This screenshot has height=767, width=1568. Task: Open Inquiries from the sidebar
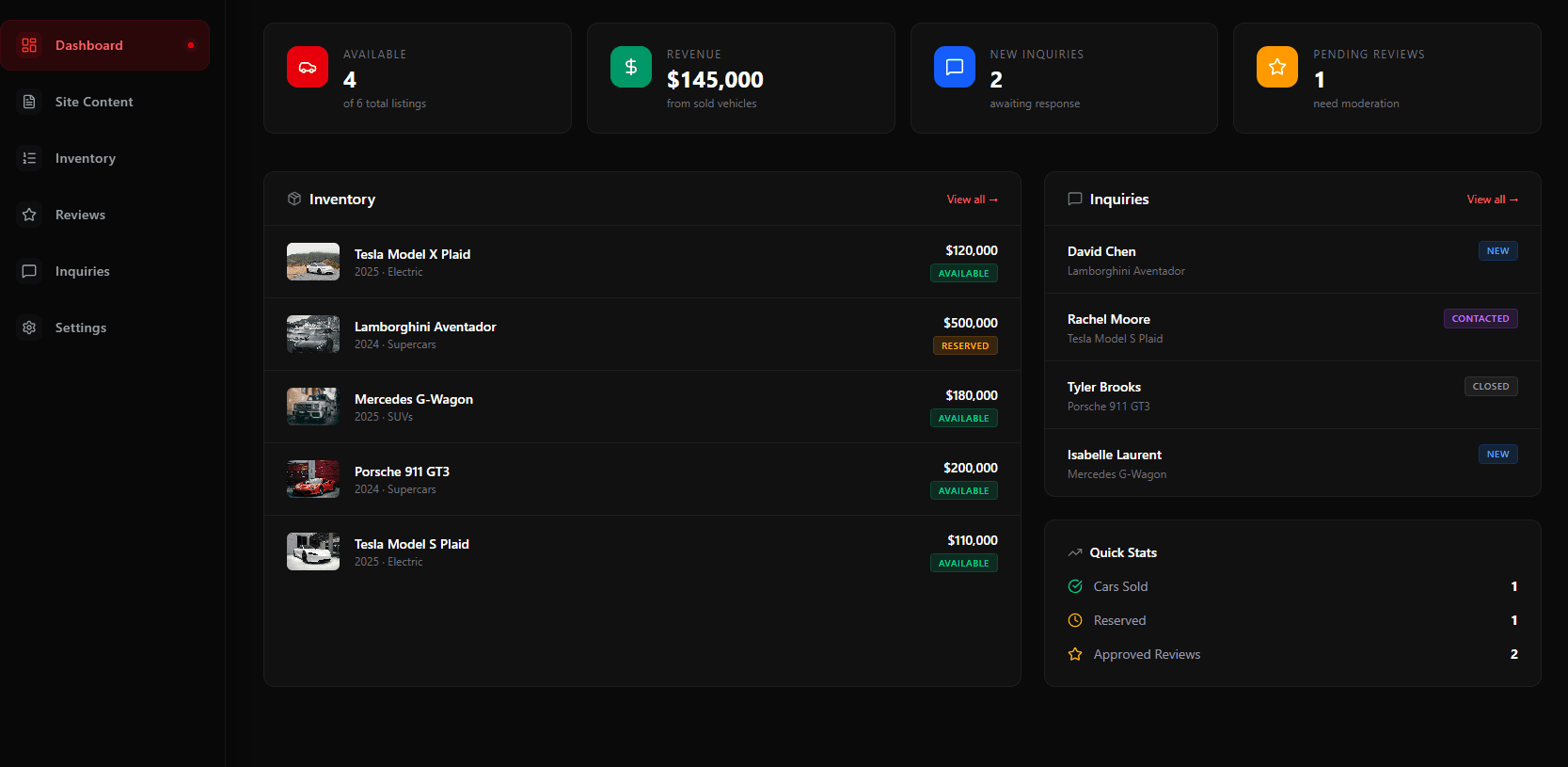tap(104, 271)
